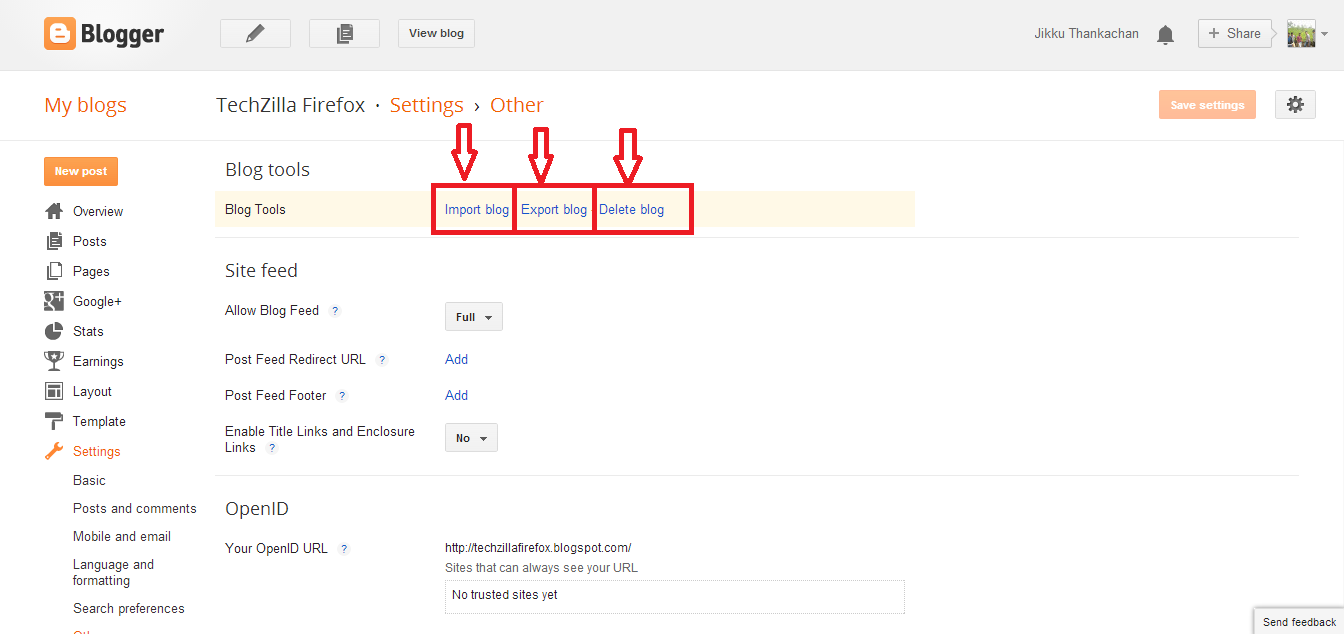Click the Blogger logo icon
Screen dimensions: 1344x634
point(60,34)
